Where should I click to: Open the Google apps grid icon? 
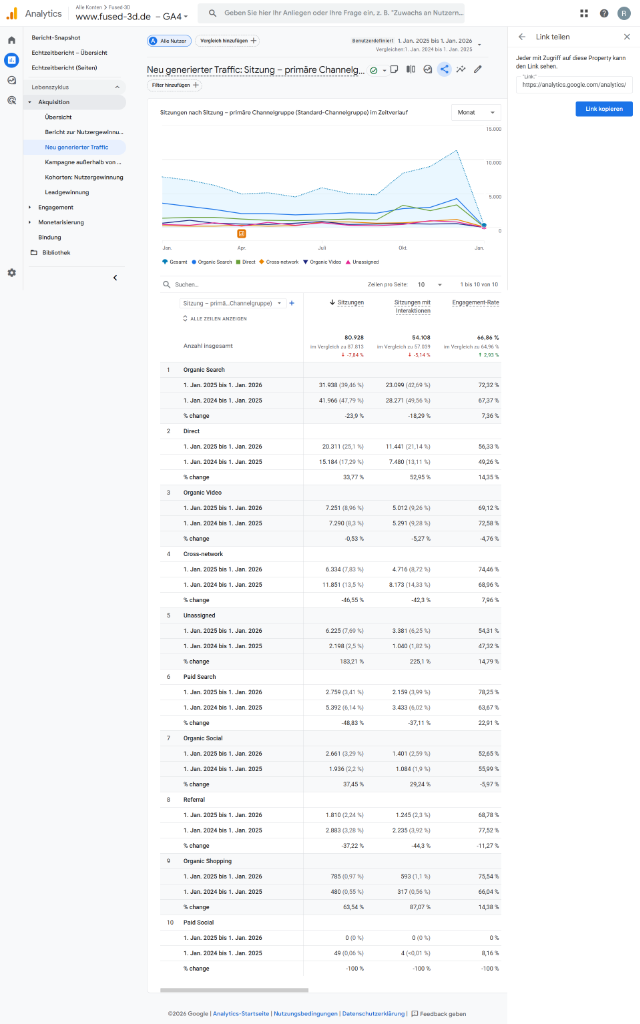(584, 13)
